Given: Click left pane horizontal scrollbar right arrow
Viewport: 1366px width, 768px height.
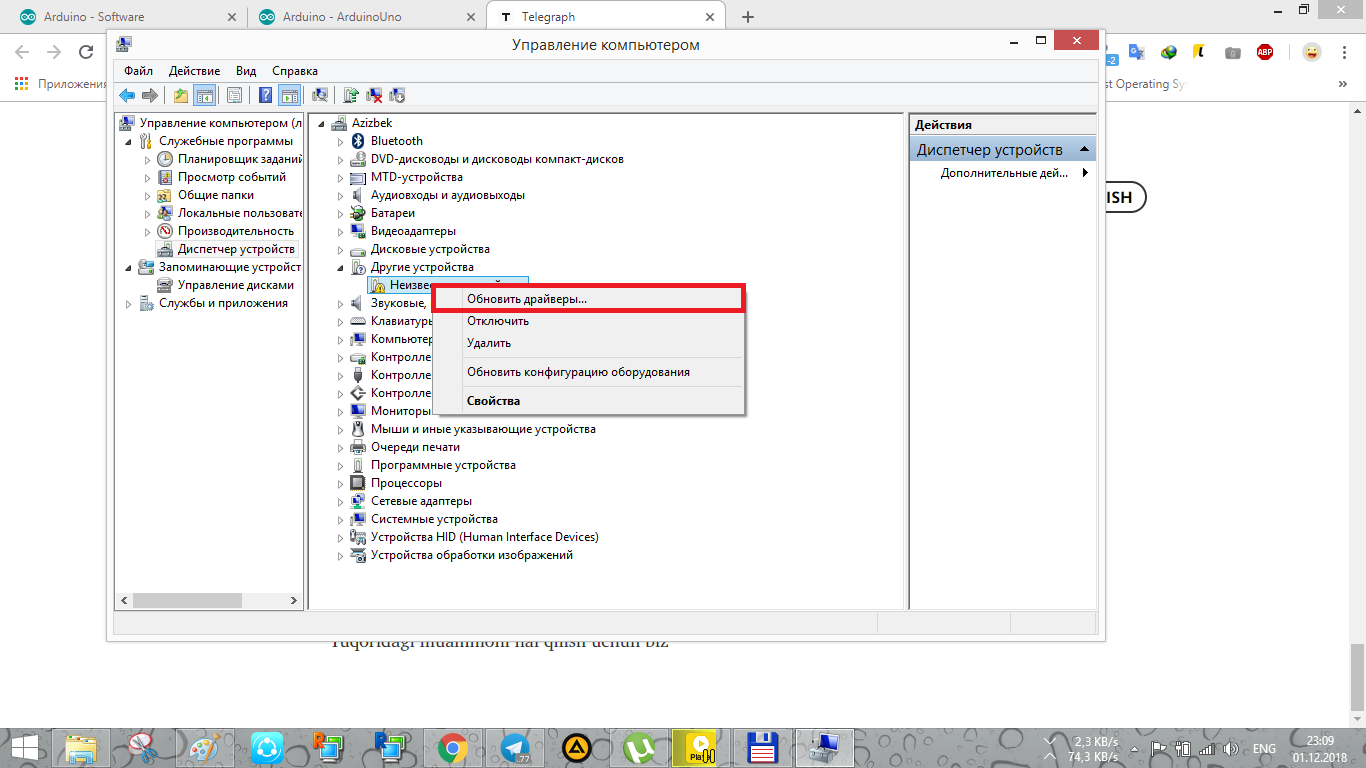Looking at the screenshot, I should coord(294,601).
